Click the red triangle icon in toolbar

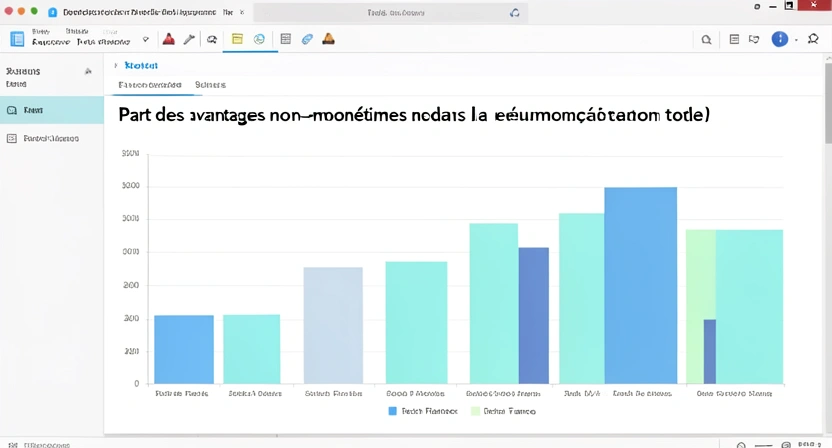coord(168,39)
